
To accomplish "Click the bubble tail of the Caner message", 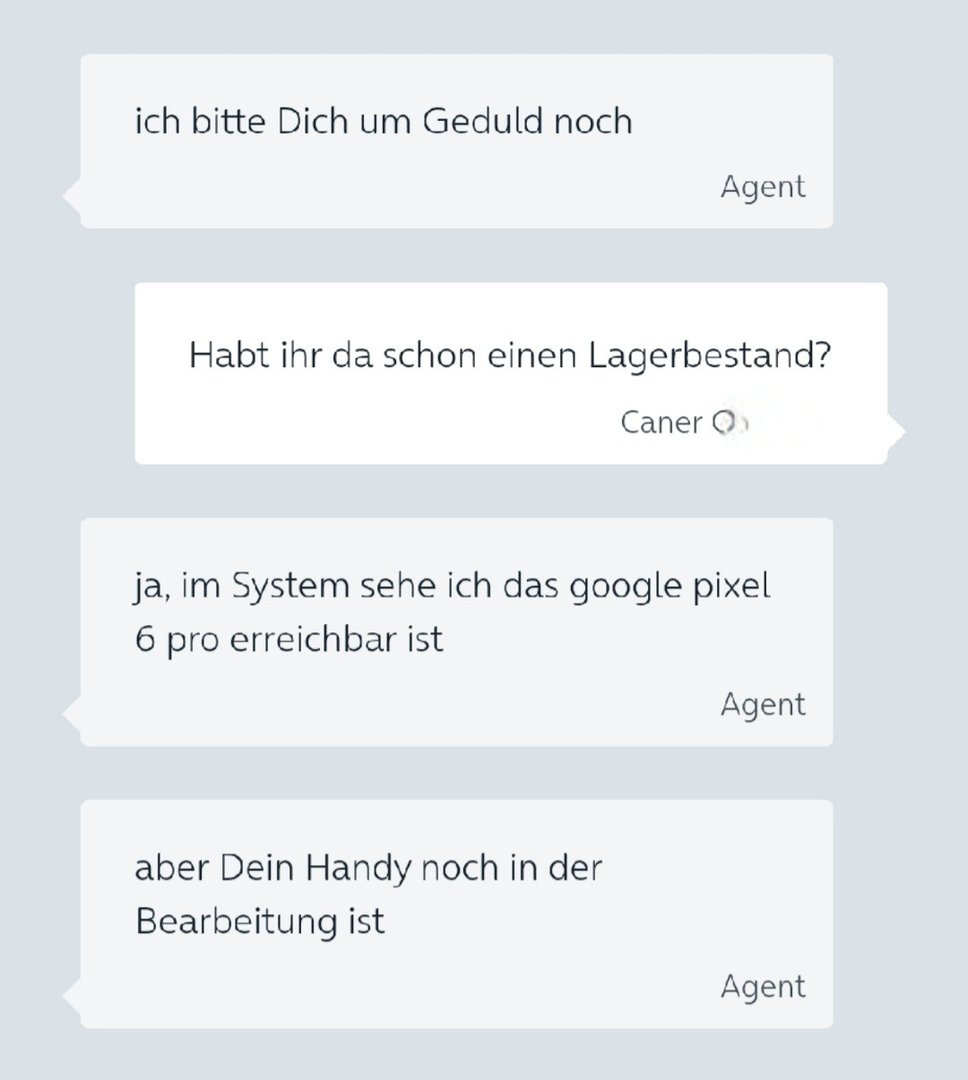I will tap(896, 432).
